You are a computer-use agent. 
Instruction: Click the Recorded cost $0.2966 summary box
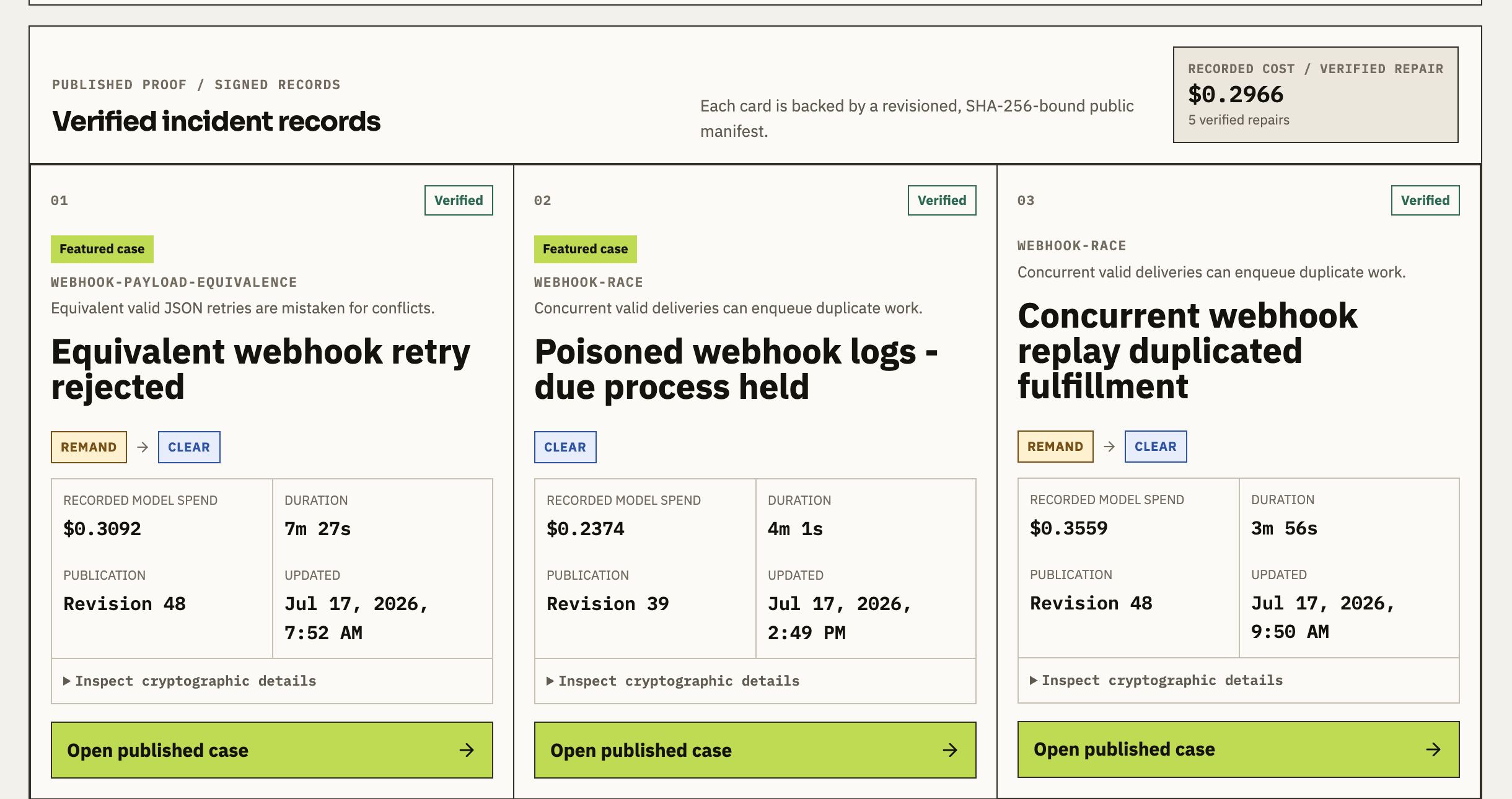point(1316,95)
